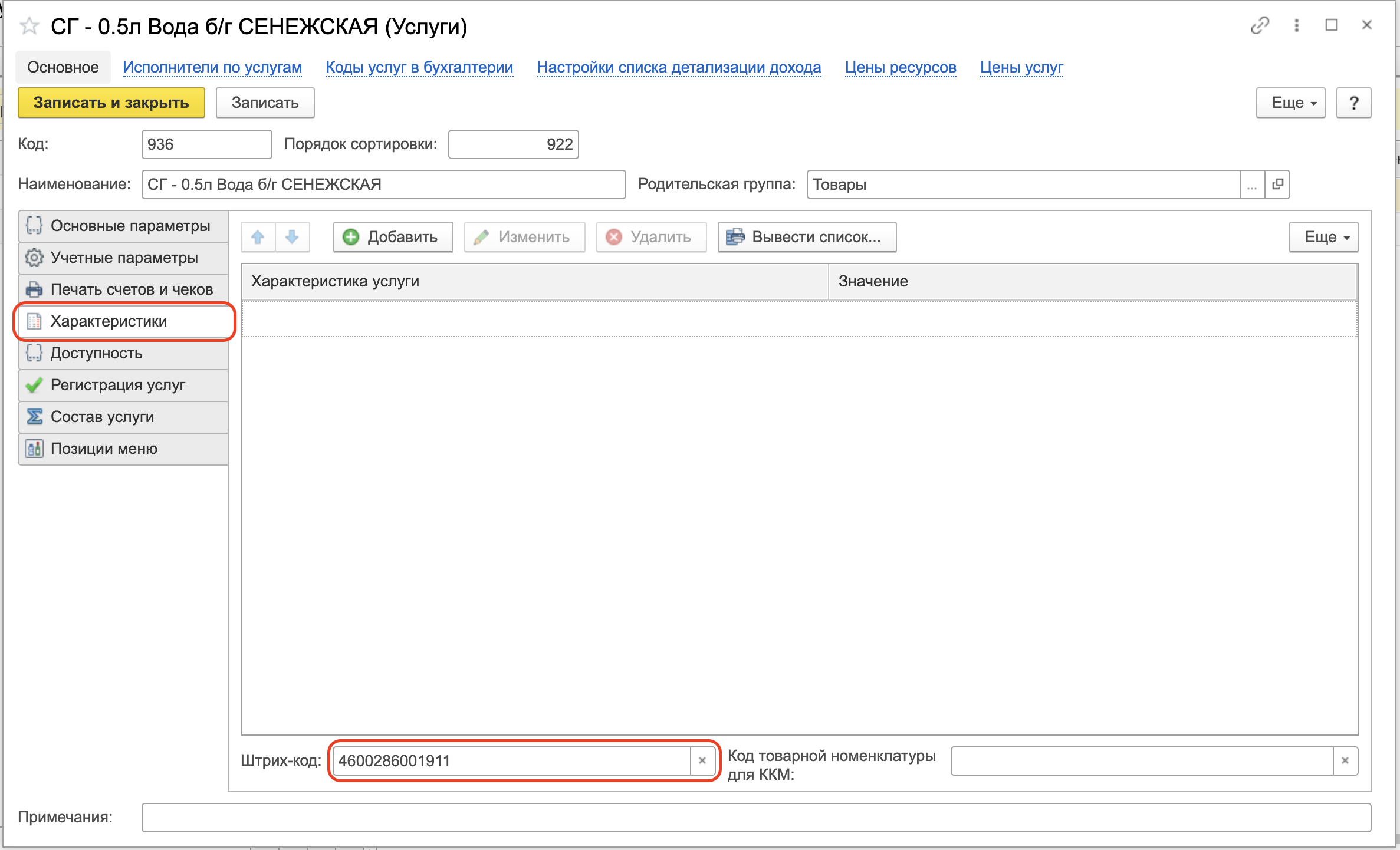Click the Порядок сортировки field

click(513, 144)
